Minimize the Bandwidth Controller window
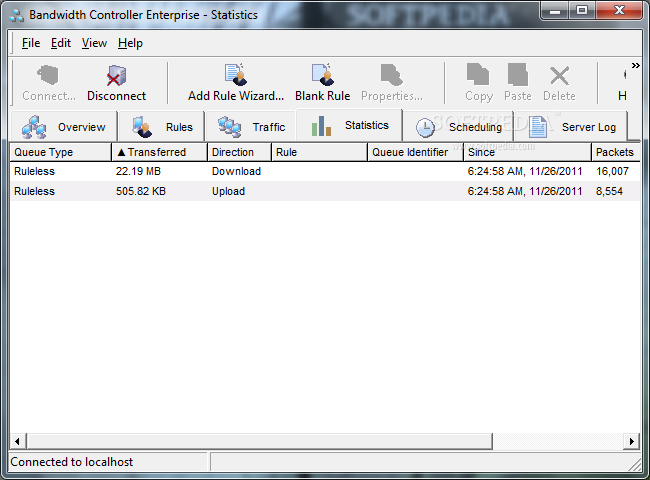The width and height of the screenshot is (650, 480). tap(555, 11)
